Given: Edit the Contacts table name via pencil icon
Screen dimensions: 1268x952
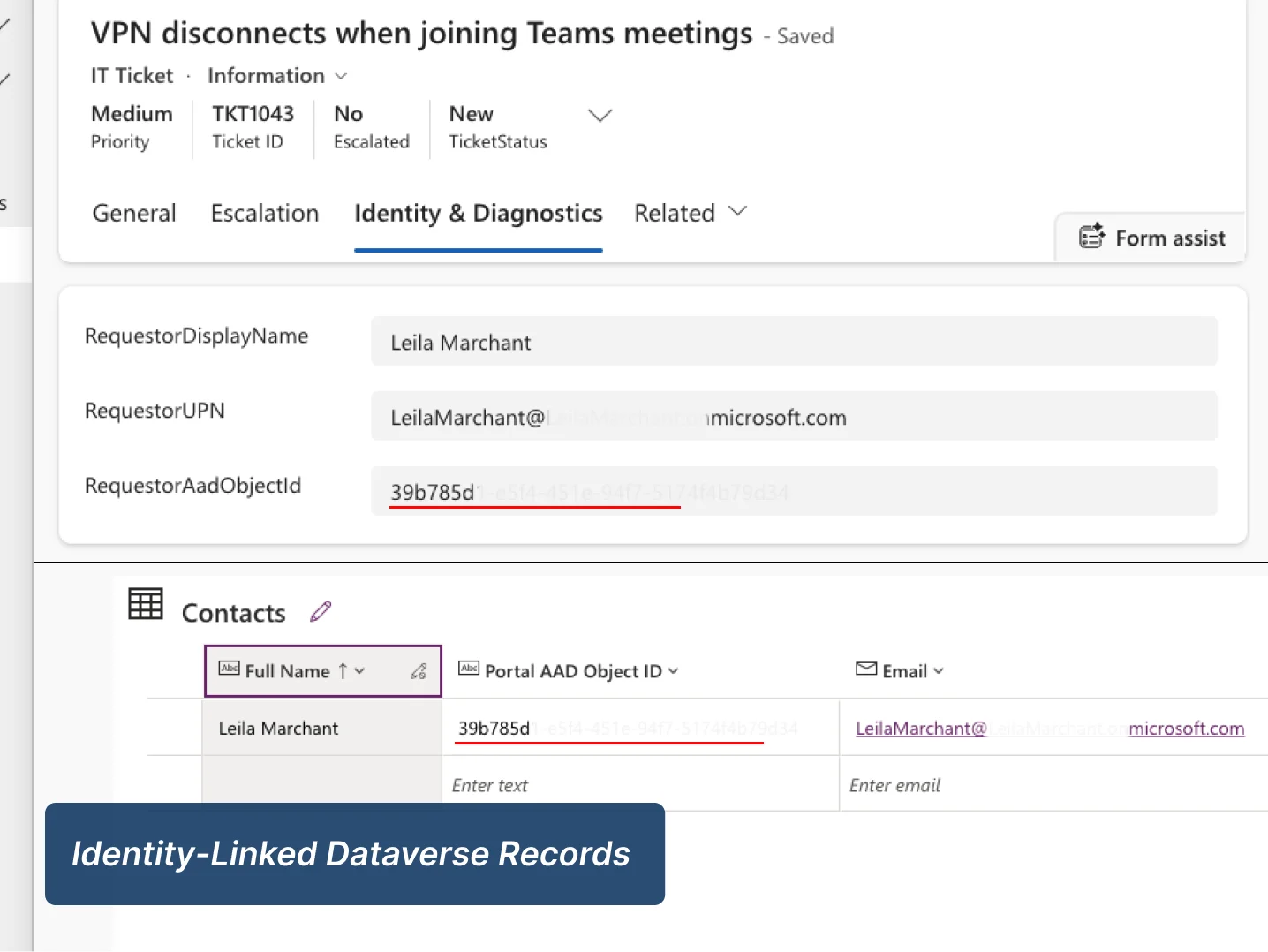Looking at the screenshot, I should tap(321, 611).
